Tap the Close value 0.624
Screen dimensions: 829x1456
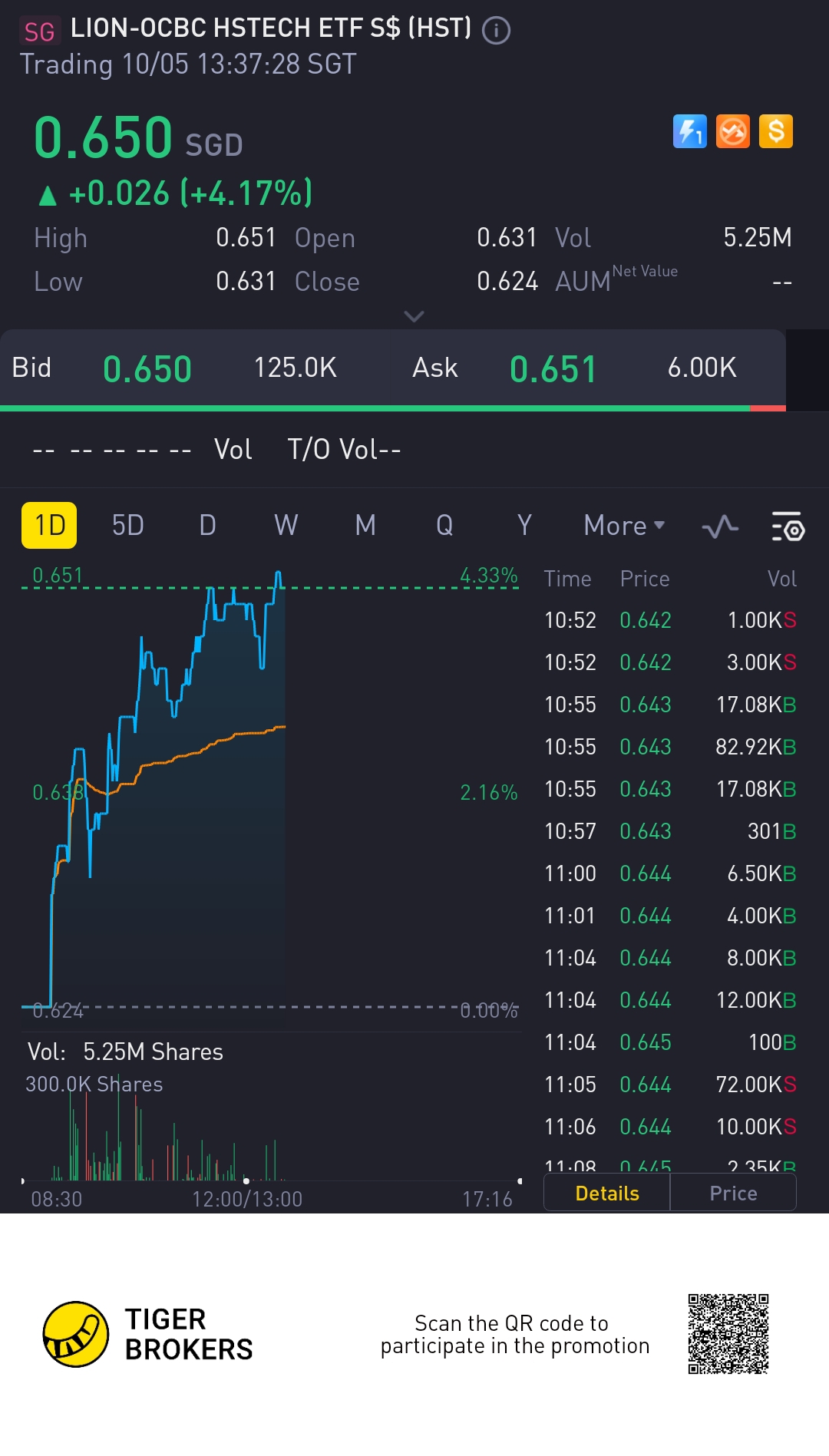point(507,282)
